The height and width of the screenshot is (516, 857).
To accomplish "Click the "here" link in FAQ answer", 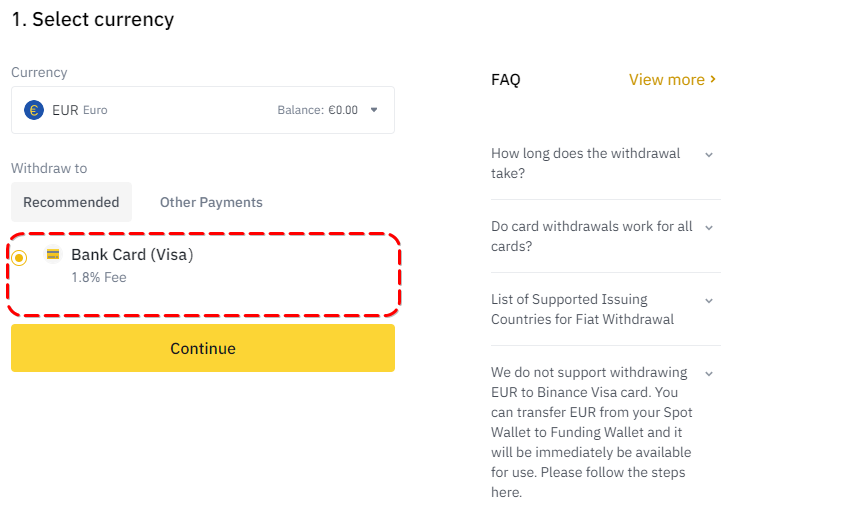I will 506,492.
